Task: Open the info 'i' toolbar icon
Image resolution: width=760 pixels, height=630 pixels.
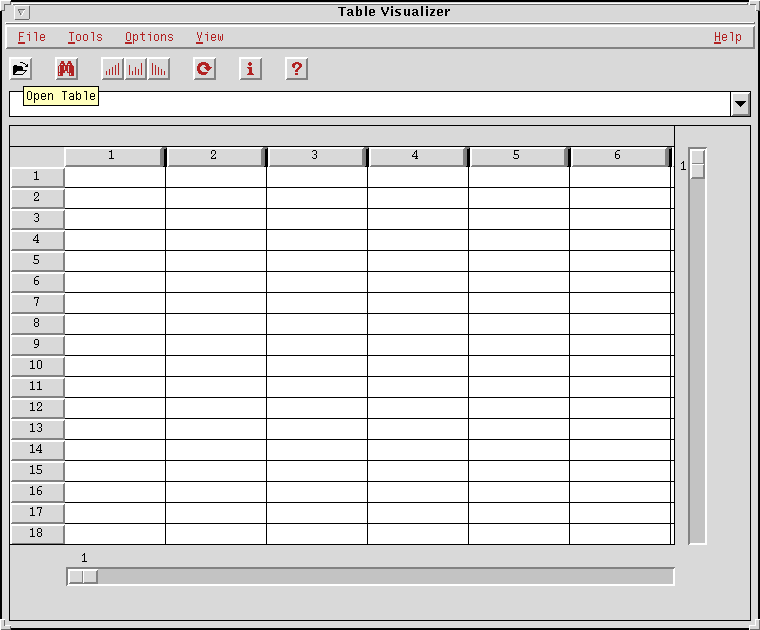Action: point(251,69)
